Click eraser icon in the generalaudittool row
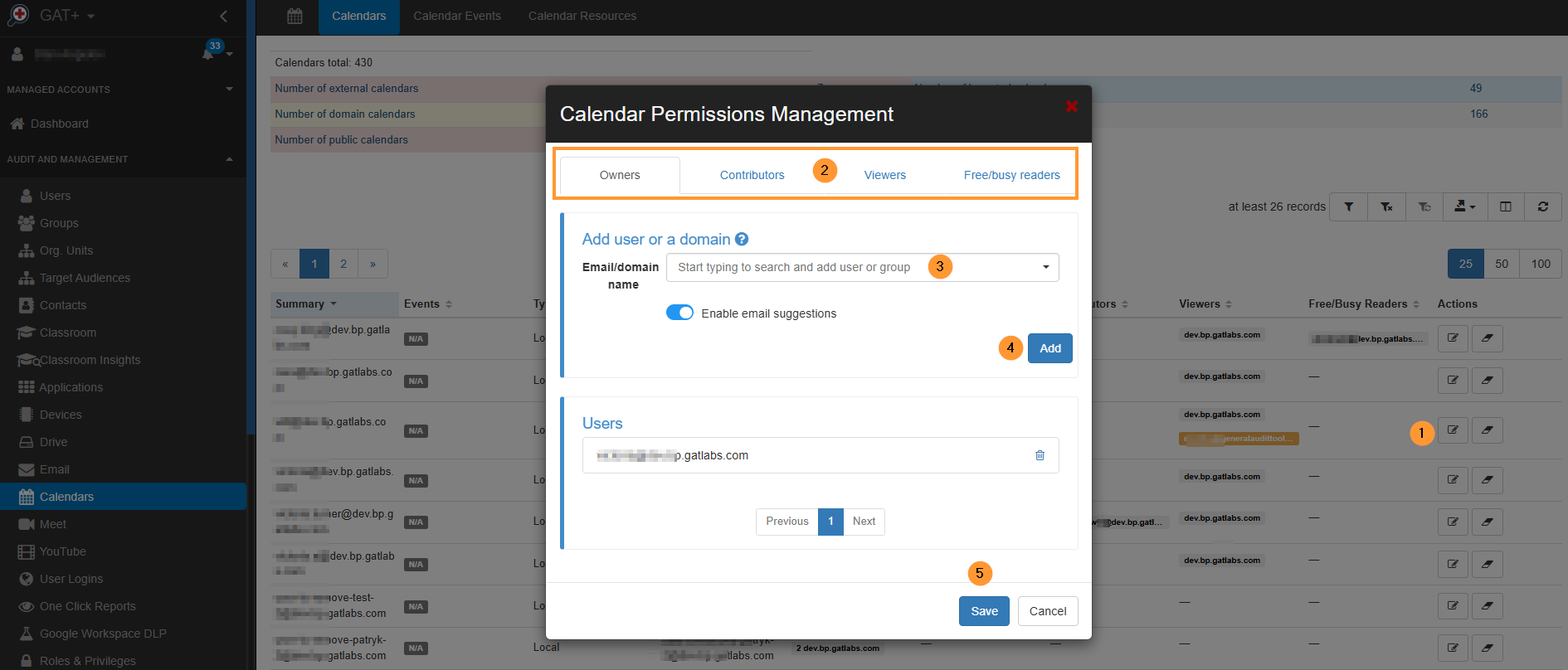This screenshot has height=670, width=1568. pyautogui.click(x=1488, y=430)
